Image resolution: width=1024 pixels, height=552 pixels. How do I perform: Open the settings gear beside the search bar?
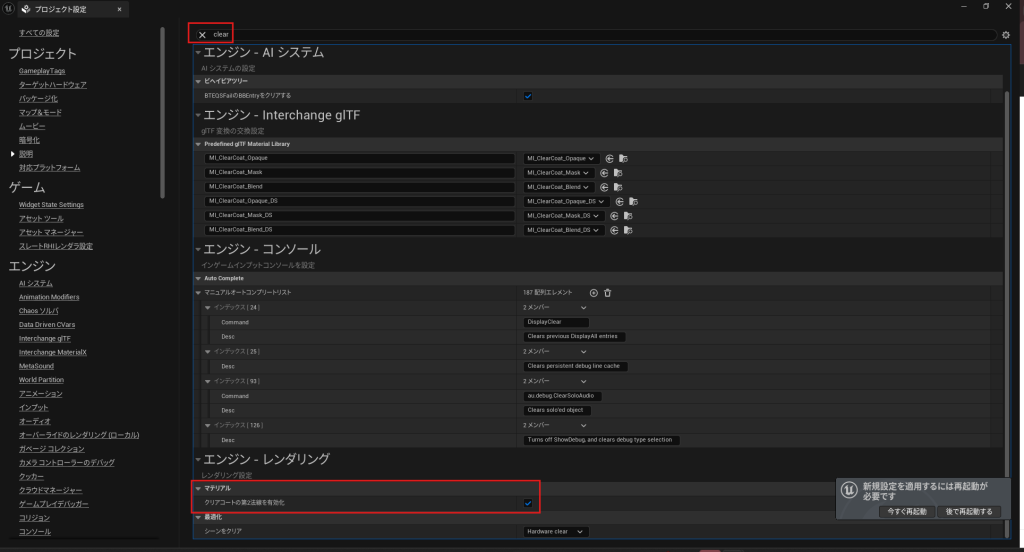coord(1006,35)
